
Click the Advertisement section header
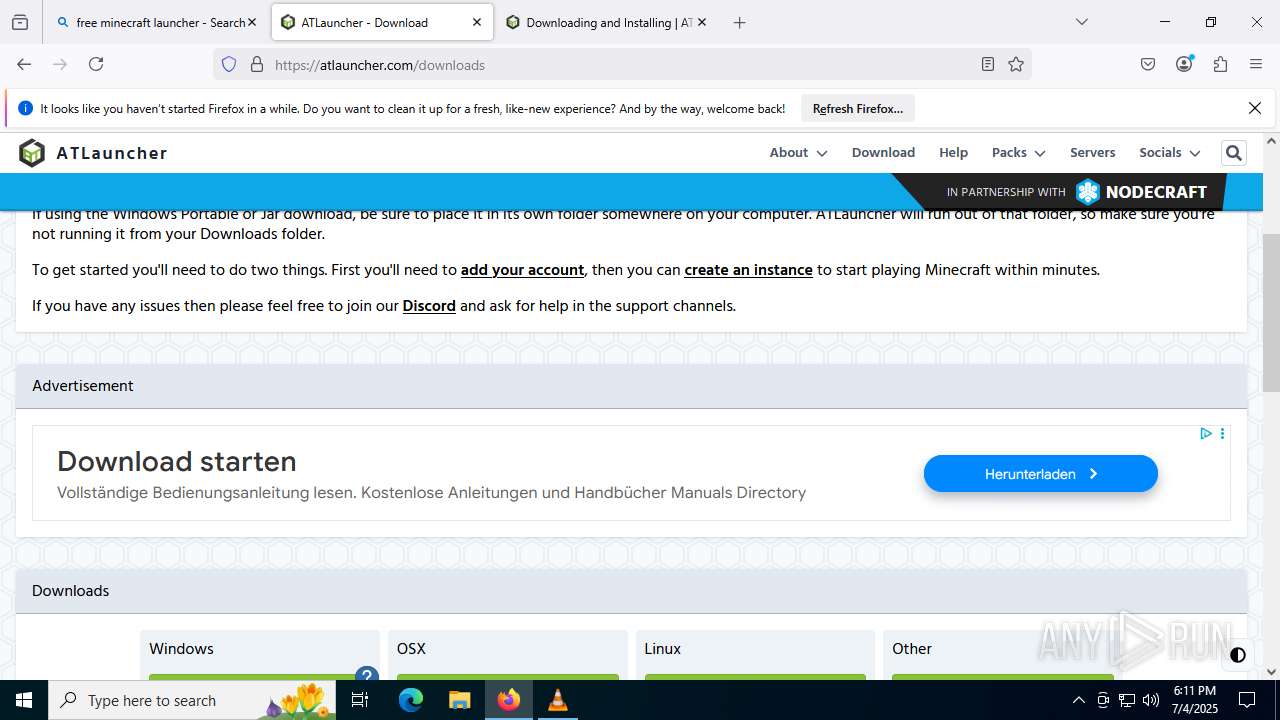(631, 386)
